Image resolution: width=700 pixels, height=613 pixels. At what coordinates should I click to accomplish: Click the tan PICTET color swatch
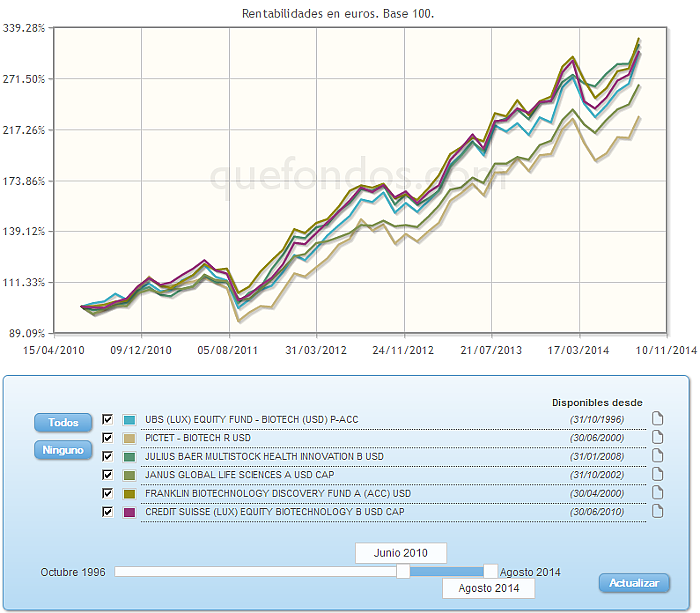tap(129, 438)
